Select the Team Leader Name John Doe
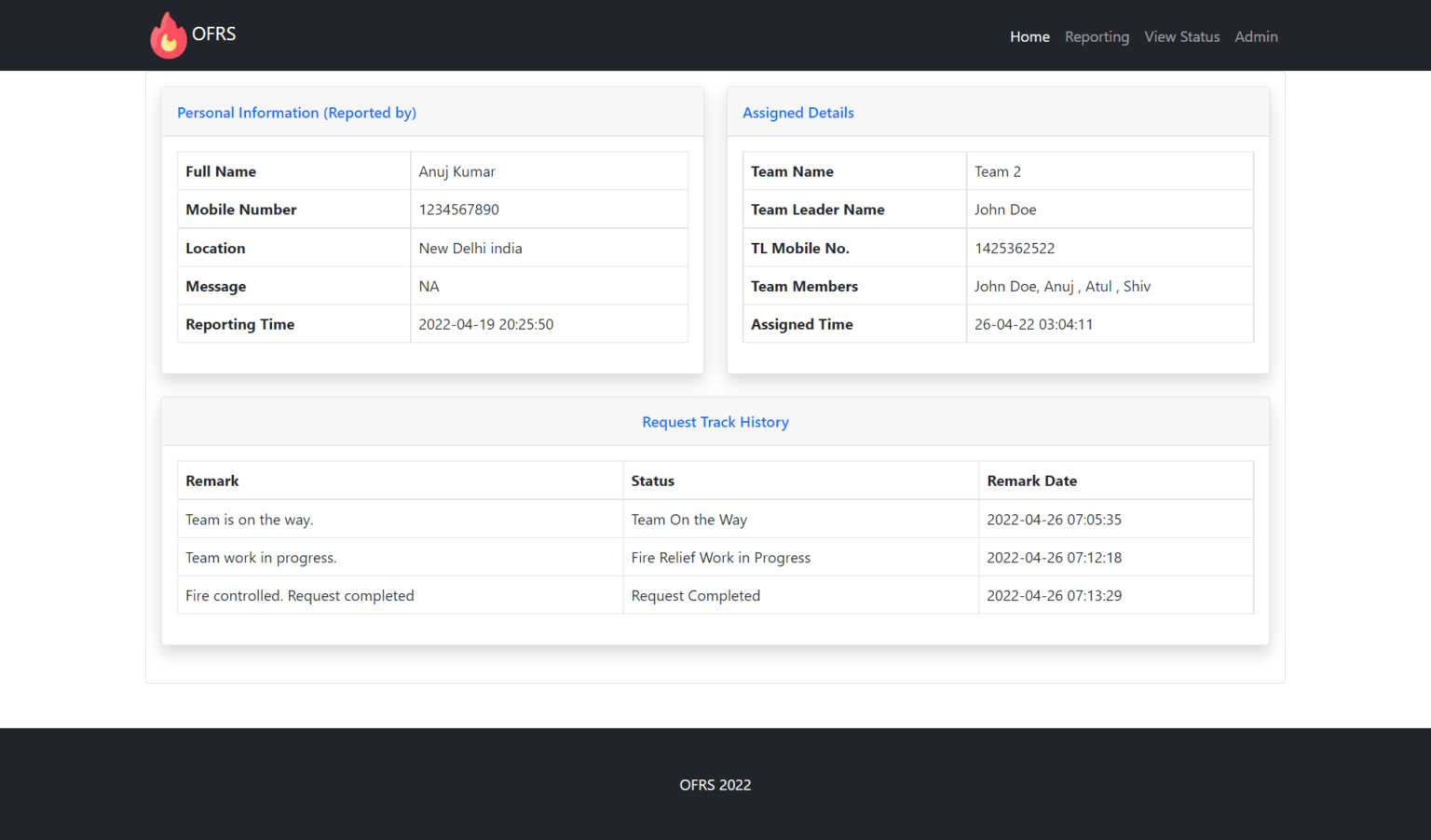Viewport: 1431px width, 840px height. point(1005,210)
